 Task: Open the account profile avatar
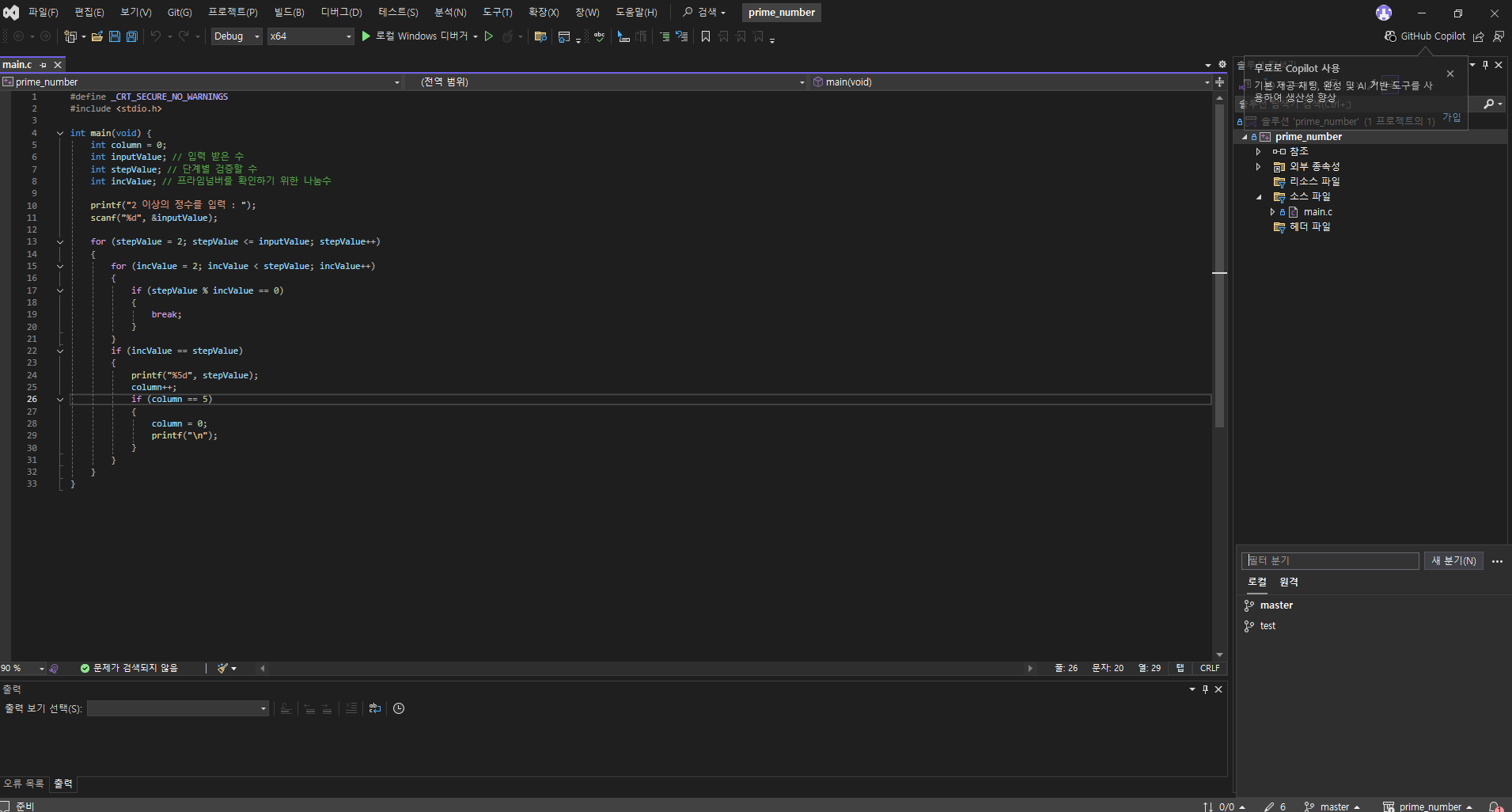[x=1384, y=13]
